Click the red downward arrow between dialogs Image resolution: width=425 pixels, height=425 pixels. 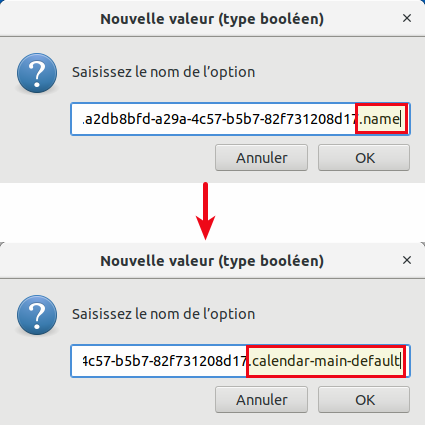(205, 211)
